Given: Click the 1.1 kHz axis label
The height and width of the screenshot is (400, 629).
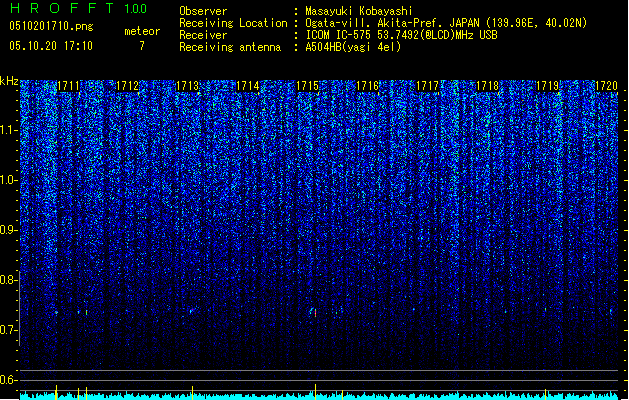Looking at the screenshot, I should [x=8, y=130].
